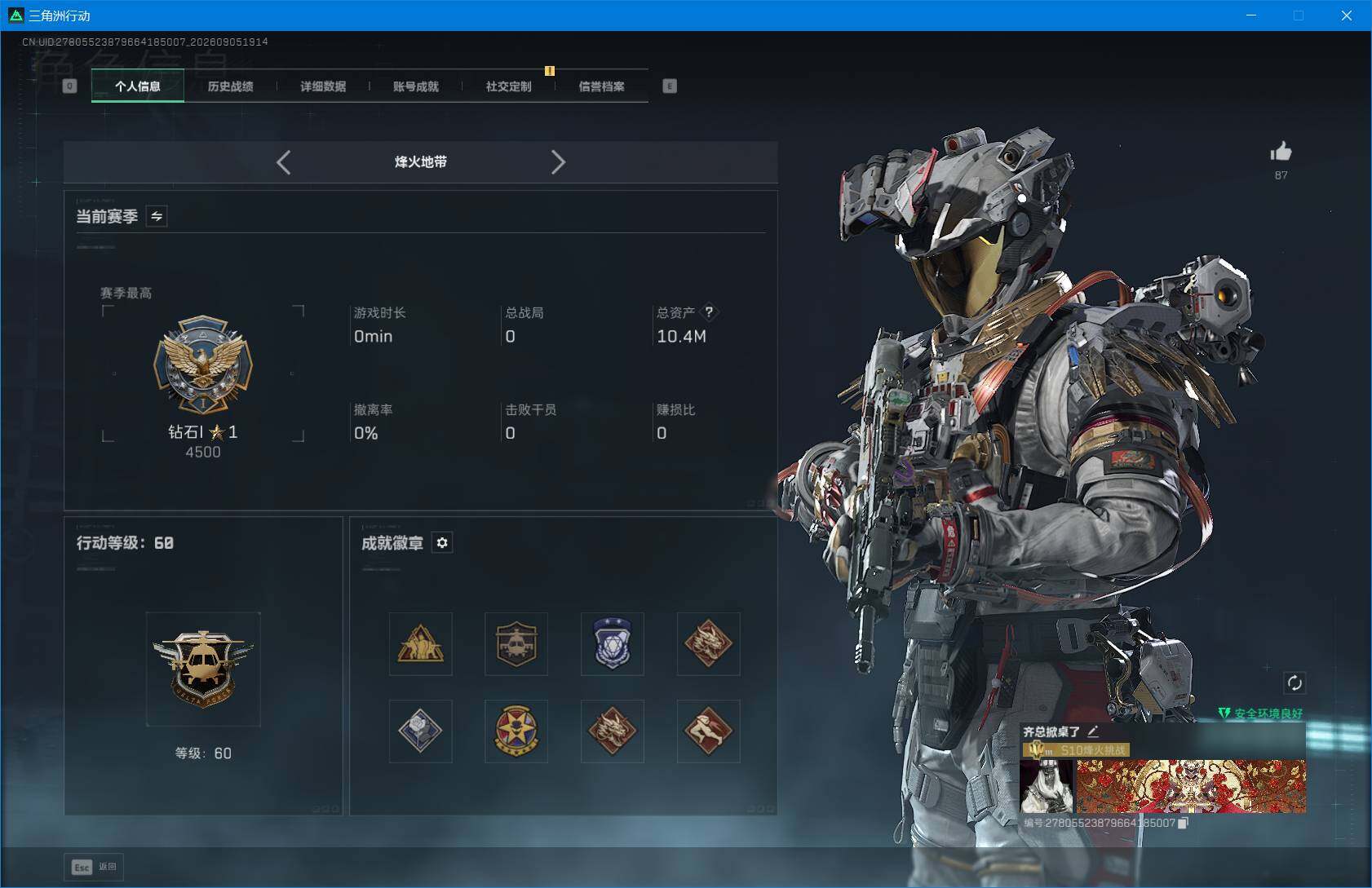
Task: Click the Esc 返回 back button
Action: click(x=94, y=867)
